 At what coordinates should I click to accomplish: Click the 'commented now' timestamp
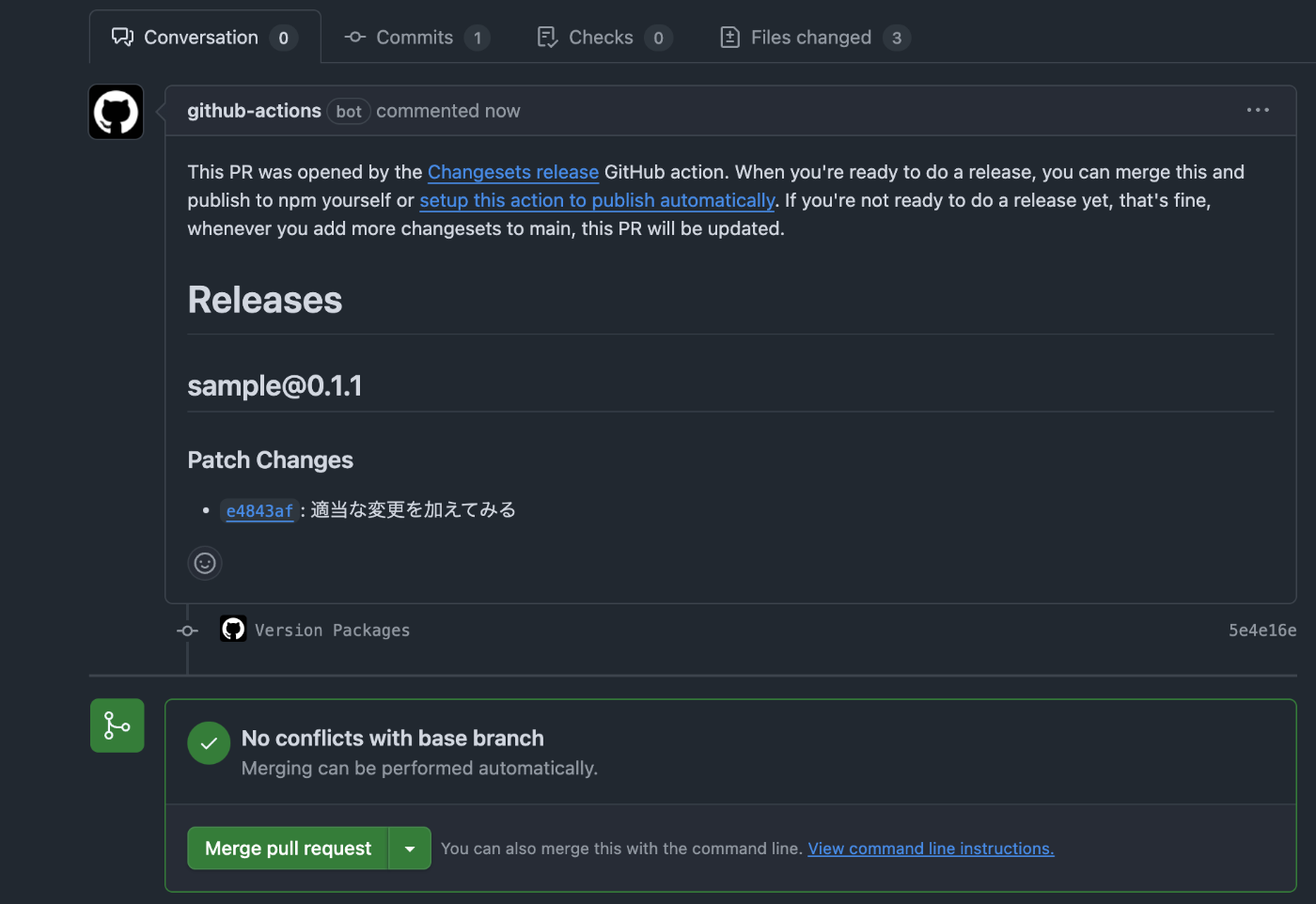point(448,111)
